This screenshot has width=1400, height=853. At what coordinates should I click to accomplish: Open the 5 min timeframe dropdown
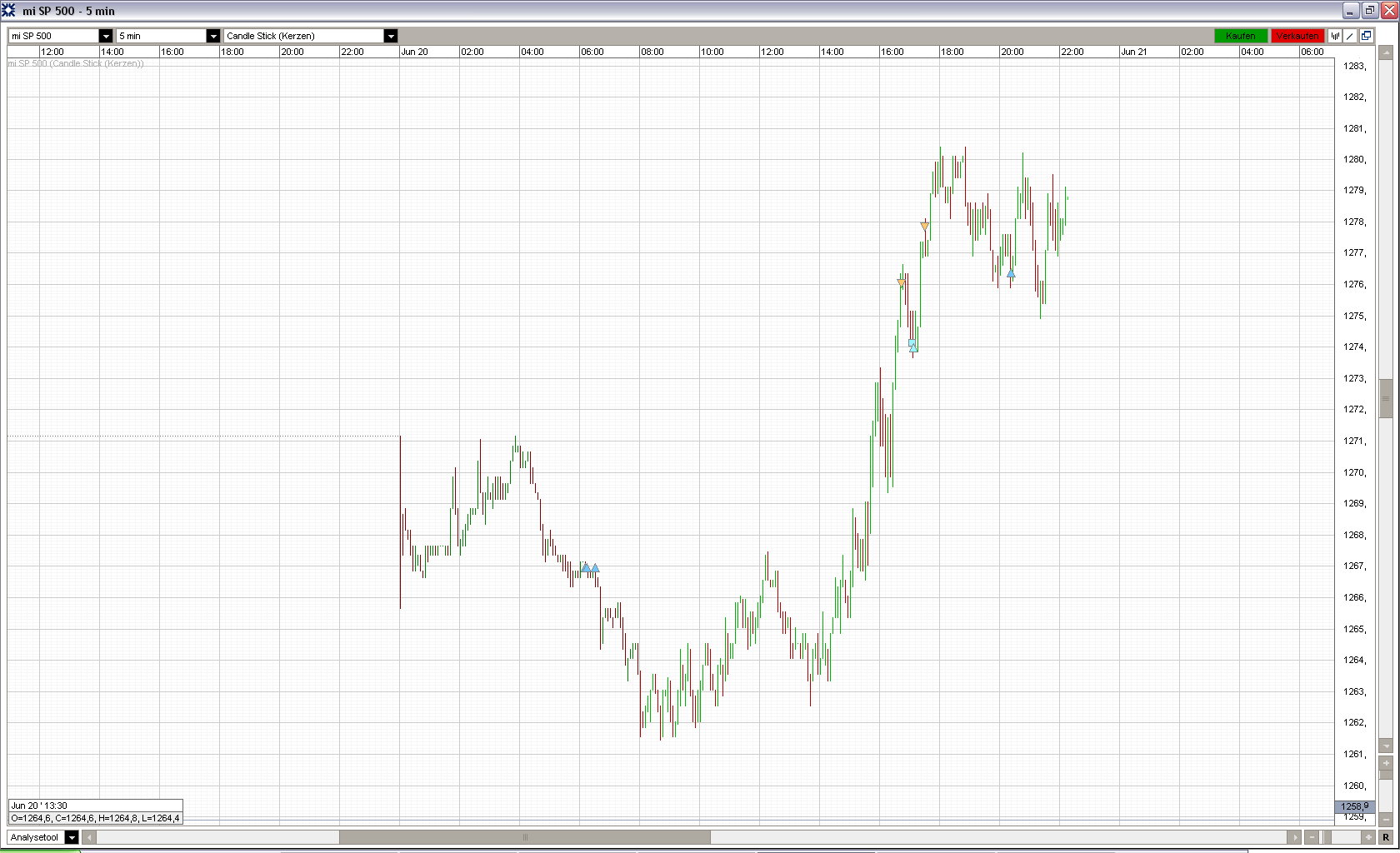pos(167,36)
